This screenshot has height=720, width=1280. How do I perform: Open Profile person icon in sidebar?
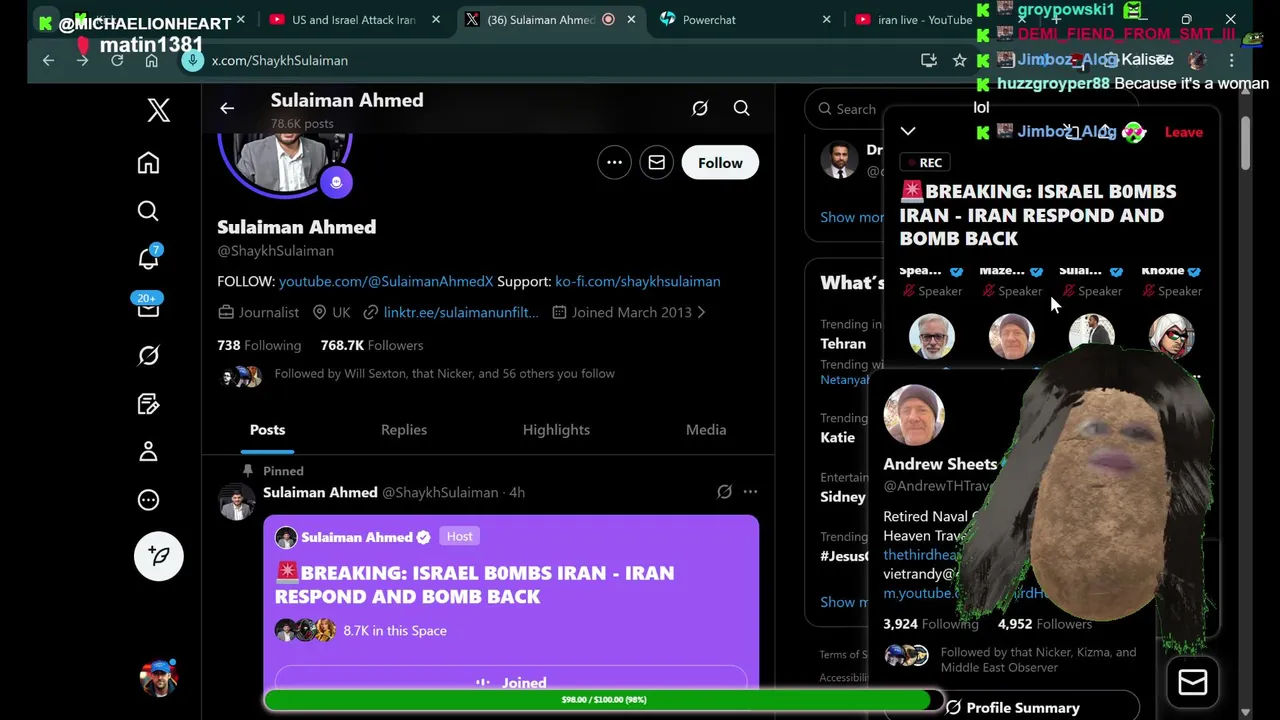click(148, 452)
